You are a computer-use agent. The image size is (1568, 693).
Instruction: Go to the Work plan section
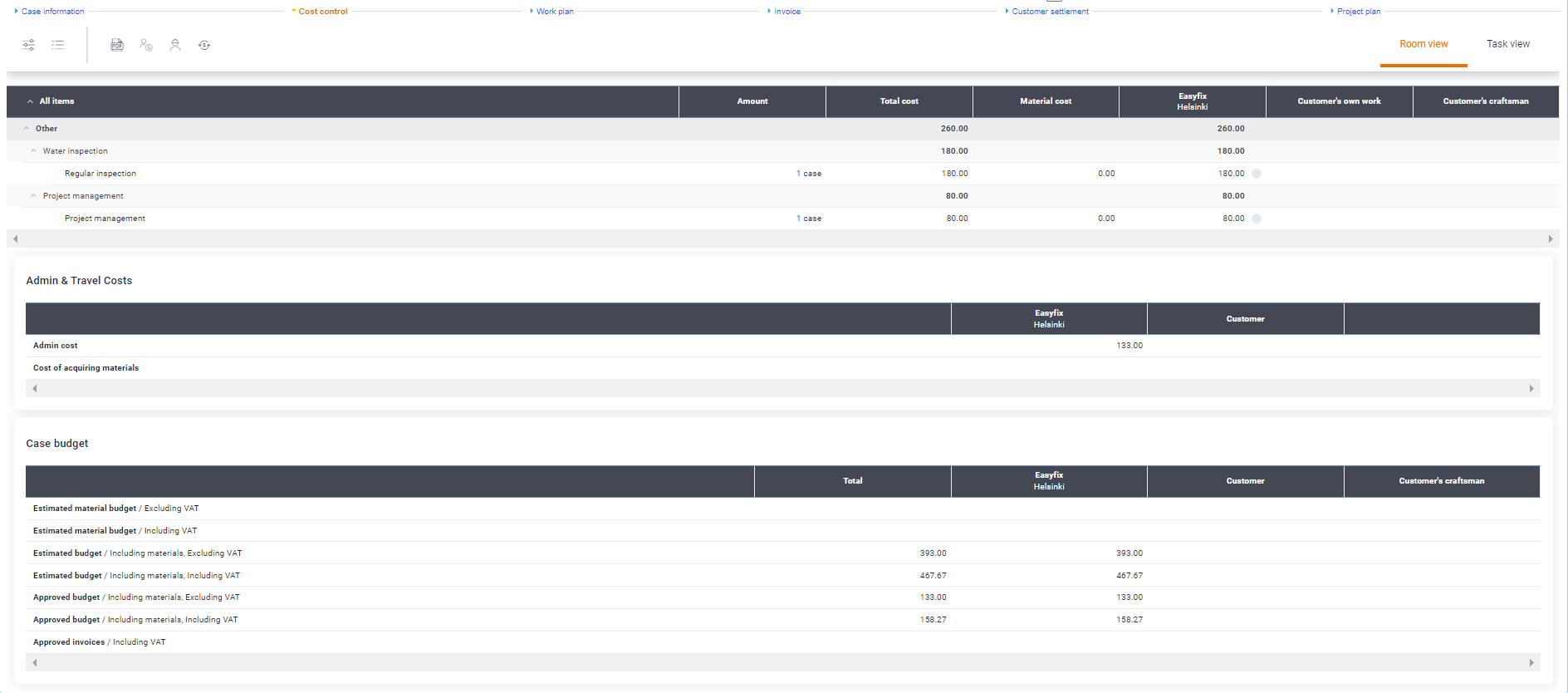555,12
